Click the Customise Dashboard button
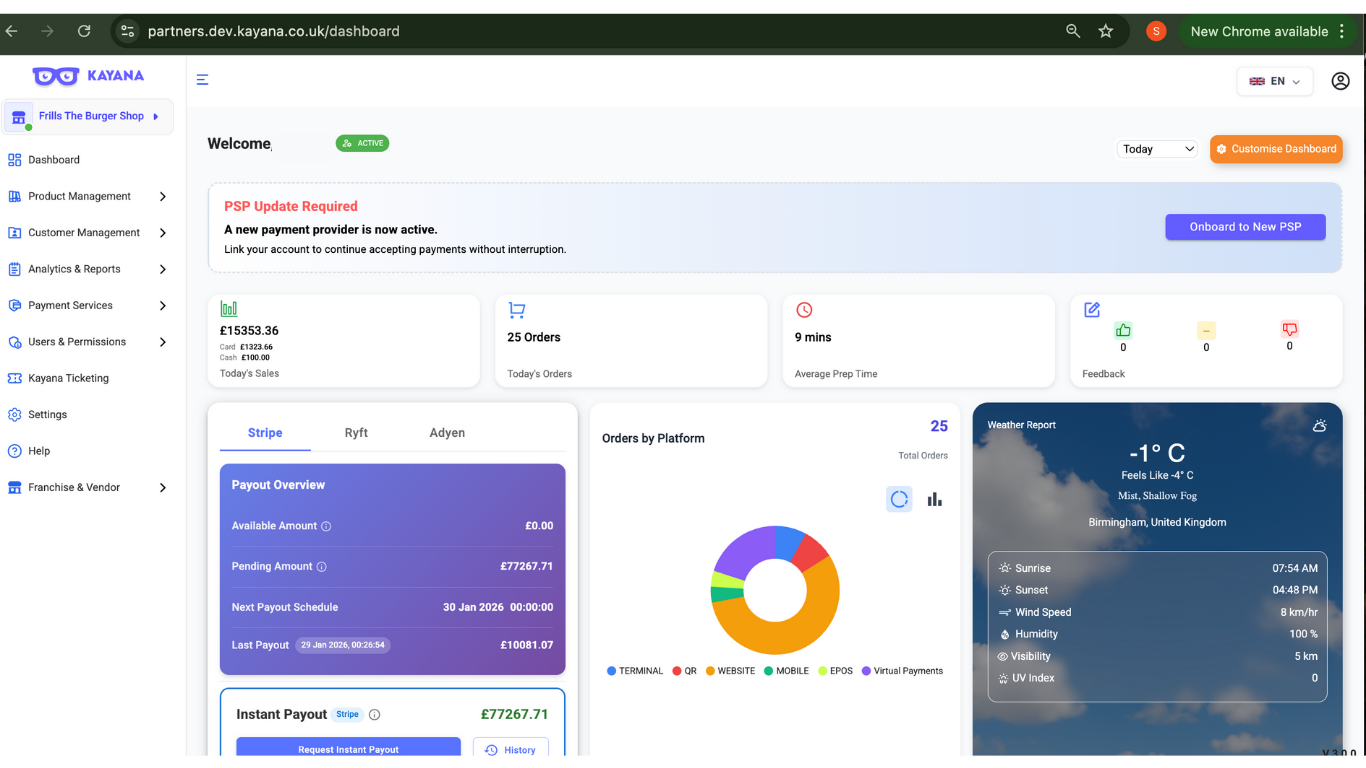Screen dimensions: 1366x768 pyautogui.click(x=1276, y=149)
